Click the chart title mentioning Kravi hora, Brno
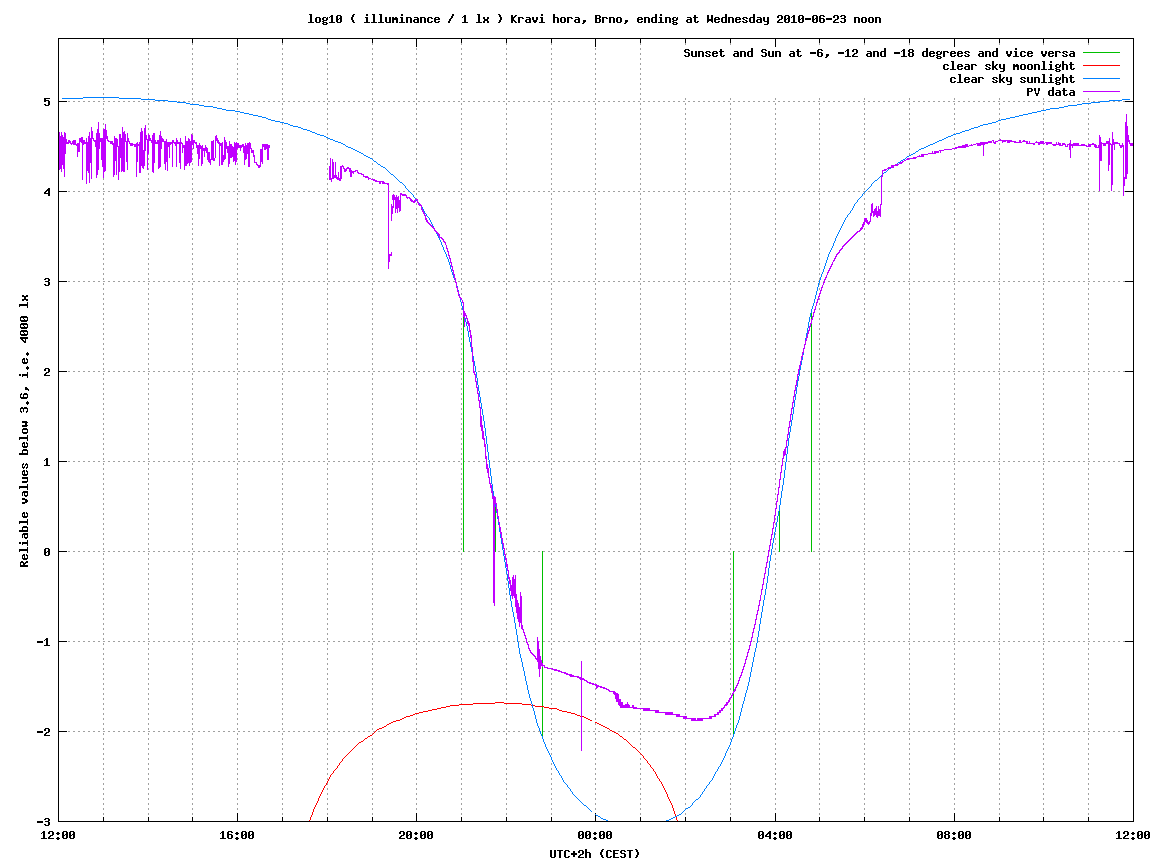The width and height of the screenshot is (1151, 863). [x=594, y=19]
